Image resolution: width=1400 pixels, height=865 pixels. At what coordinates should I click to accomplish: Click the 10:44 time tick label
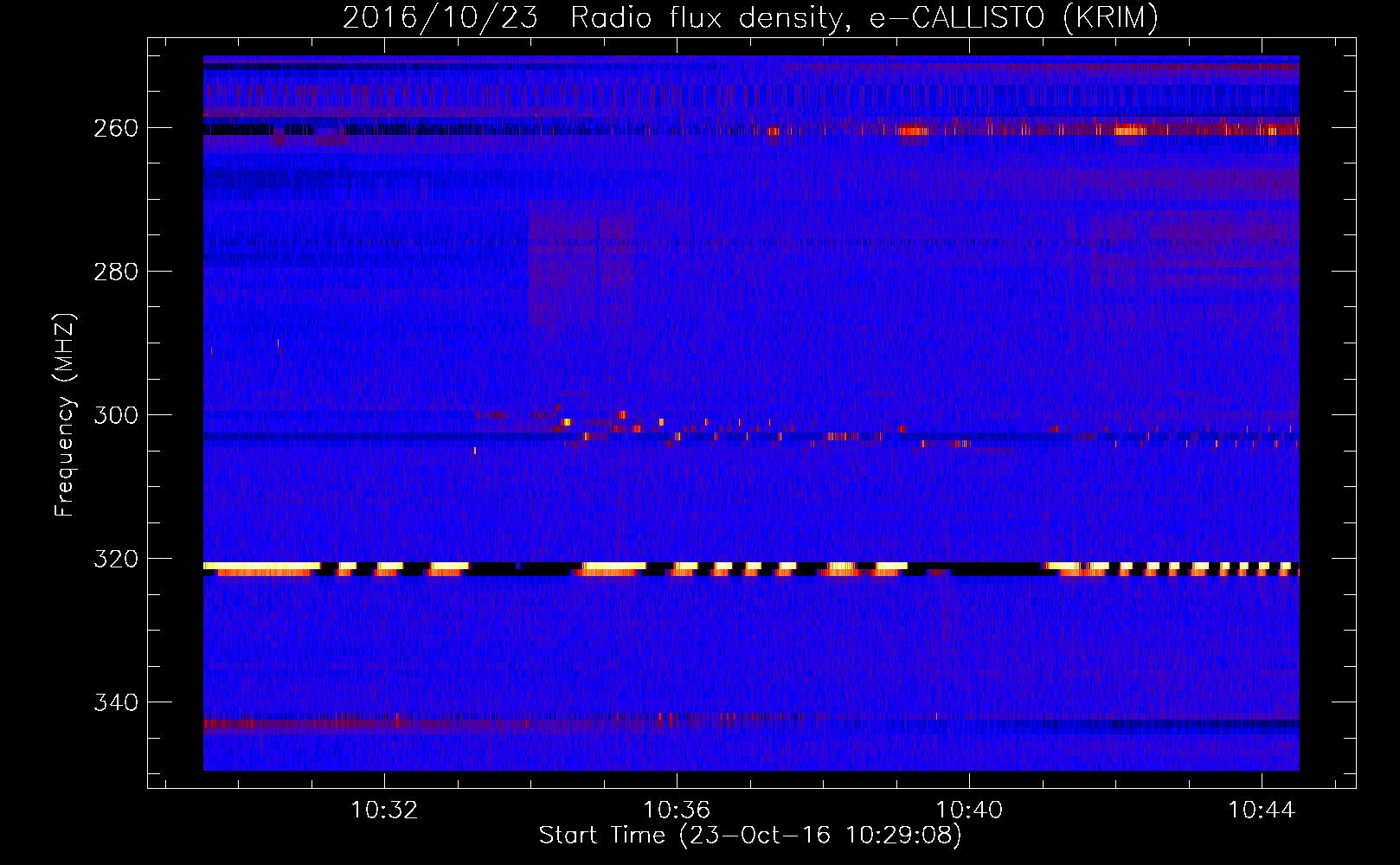1262,810
